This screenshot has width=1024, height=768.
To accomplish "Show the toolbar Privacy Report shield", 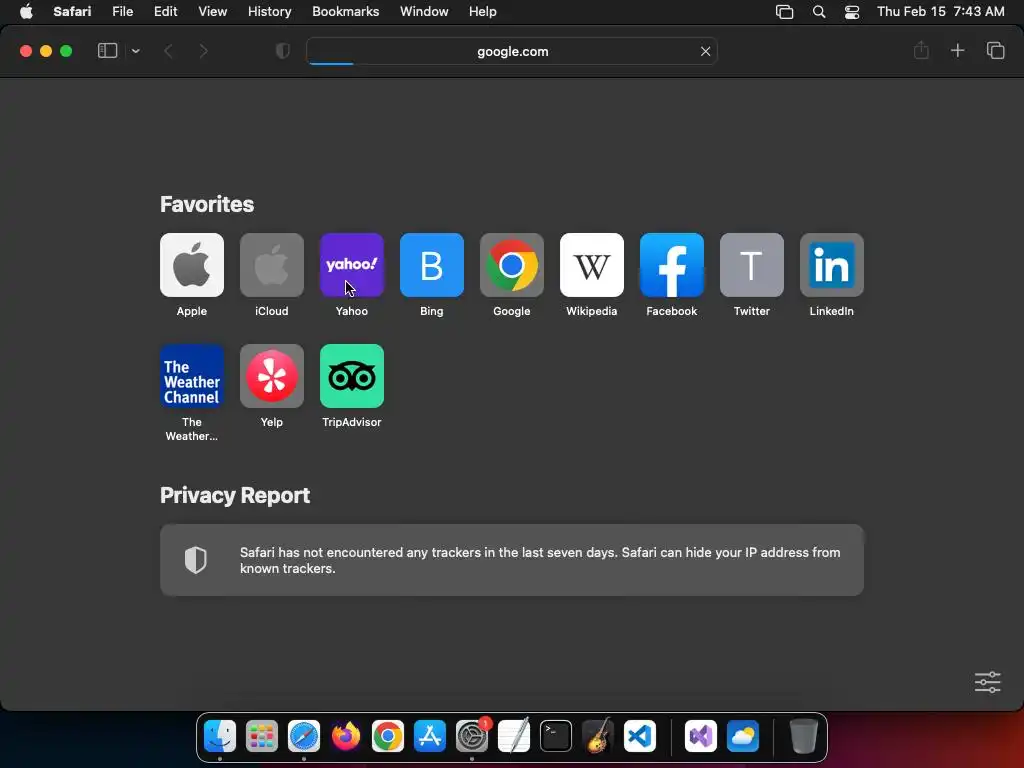I will click(x=282, y=51).
